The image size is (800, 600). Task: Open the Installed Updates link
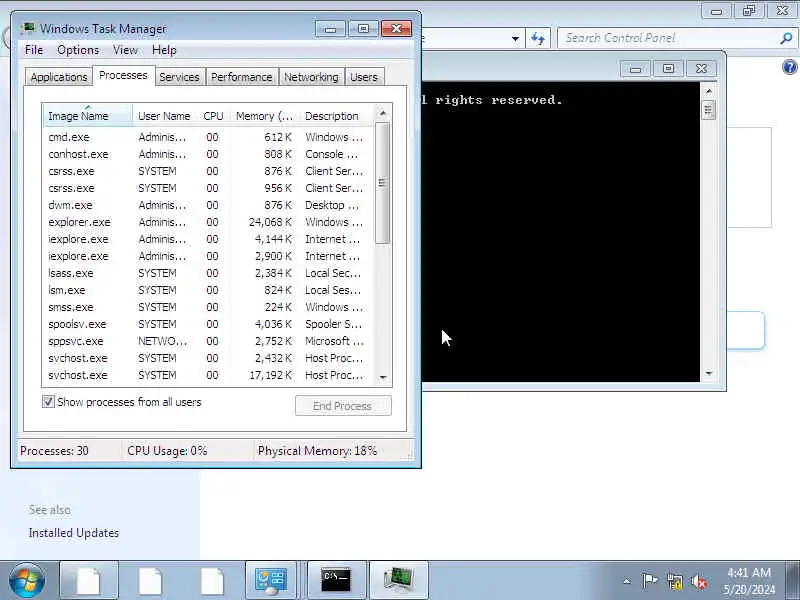pos(73,533)
